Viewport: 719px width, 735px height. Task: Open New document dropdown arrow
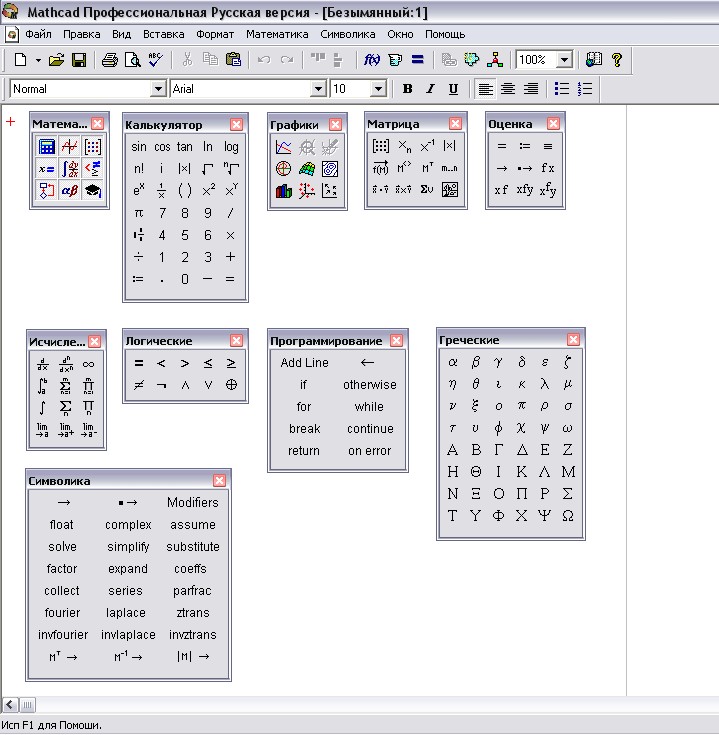point(38,60)
